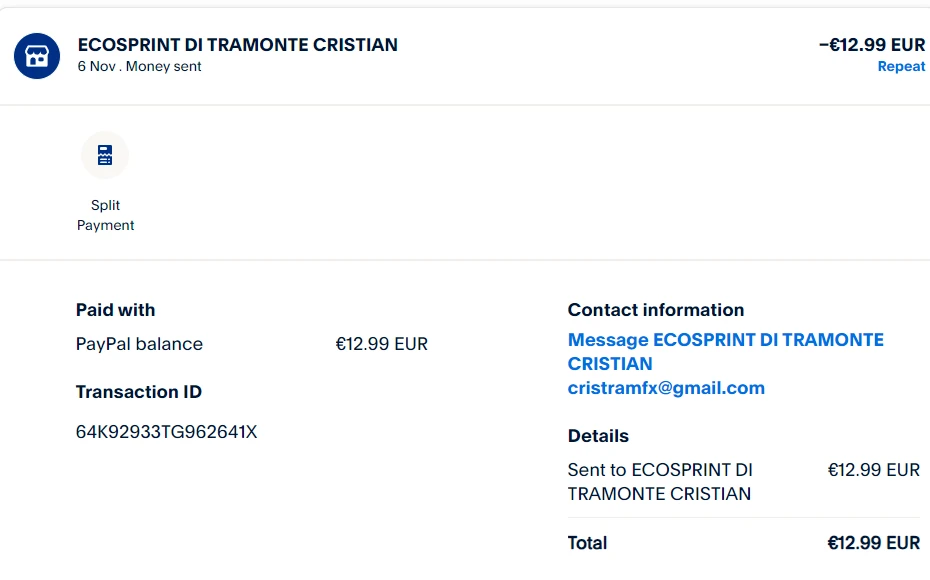Click 'Sent to ECOSPRINT DI TRAMONTE CRISTIAN' line
Viewport: 930px width, 580px height.
[660, 481]
